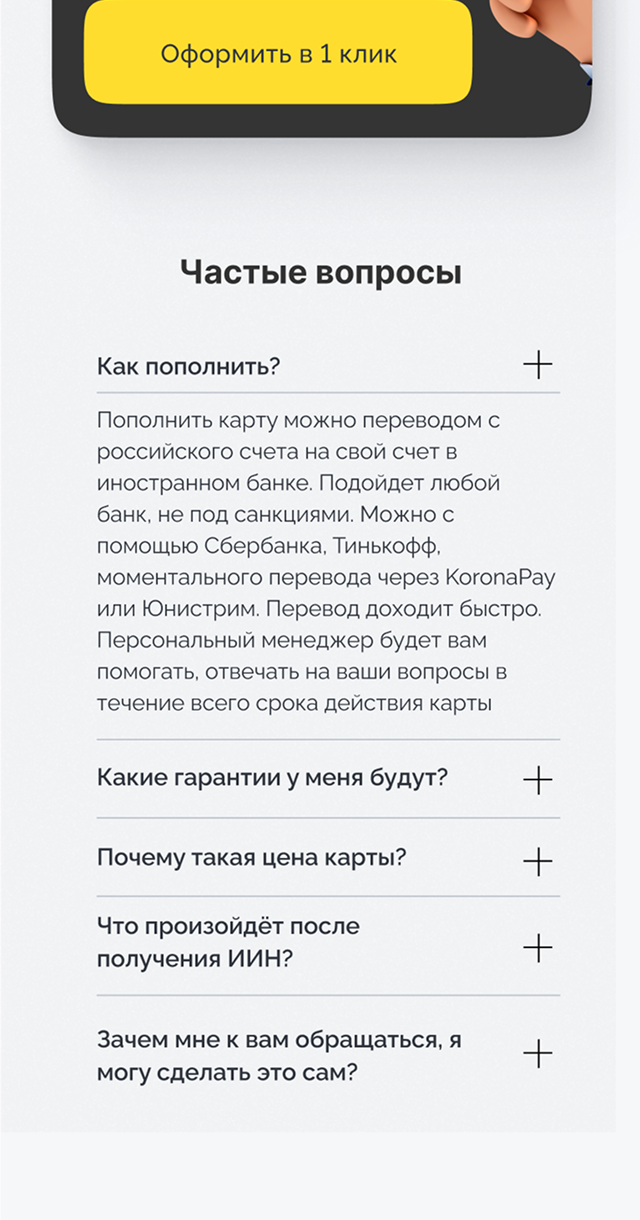This screenshot has height=1220, width=640.
Task: Tap plus icon for 'Что произойдёт после получения ИИН?'
Action: [537, 947]
